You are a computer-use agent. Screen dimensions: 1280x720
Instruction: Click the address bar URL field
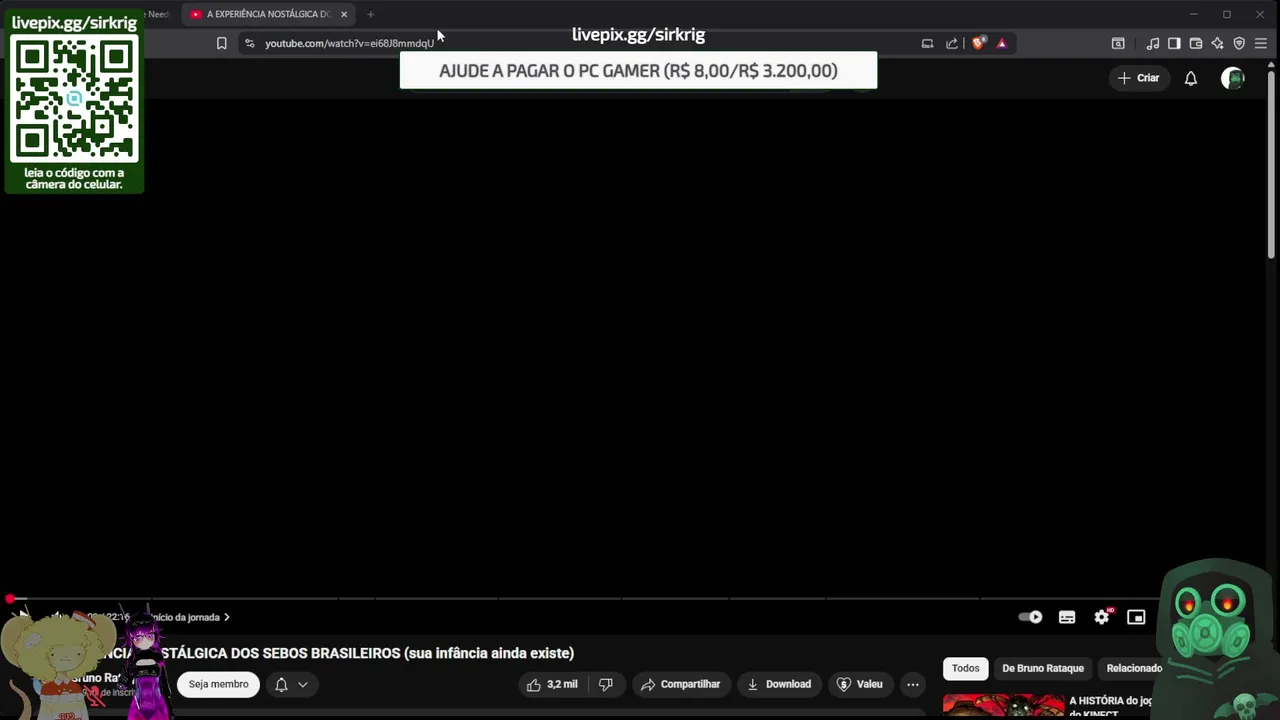(x=349, y=43)
